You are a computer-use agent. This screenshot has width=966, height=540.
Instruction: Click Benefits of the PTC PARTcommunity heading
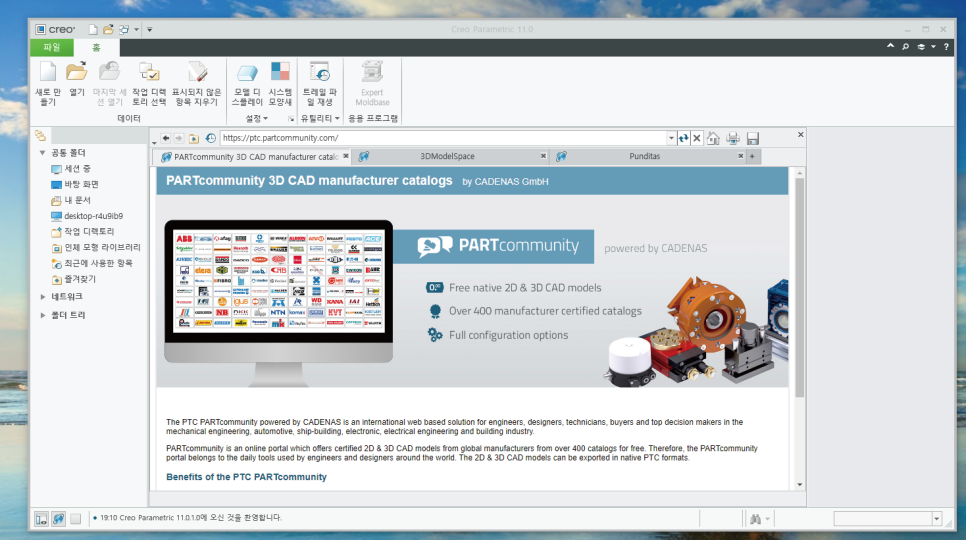click(x=246, y=477)
